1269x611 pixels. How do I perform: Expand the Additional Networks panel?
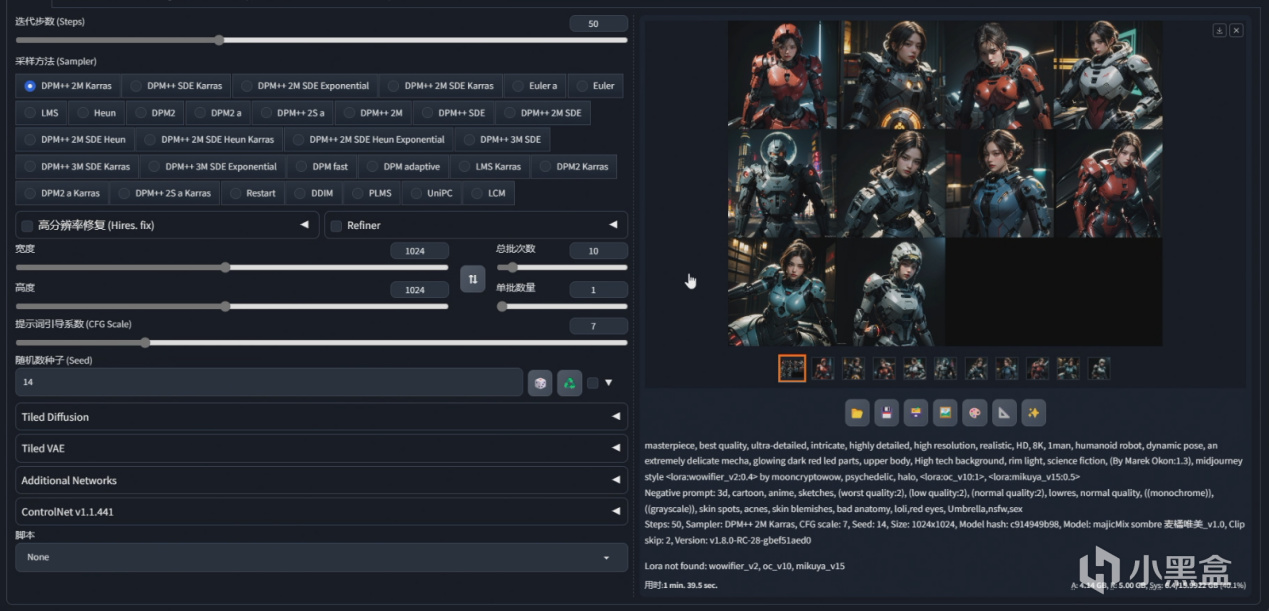tap(321, 480)
